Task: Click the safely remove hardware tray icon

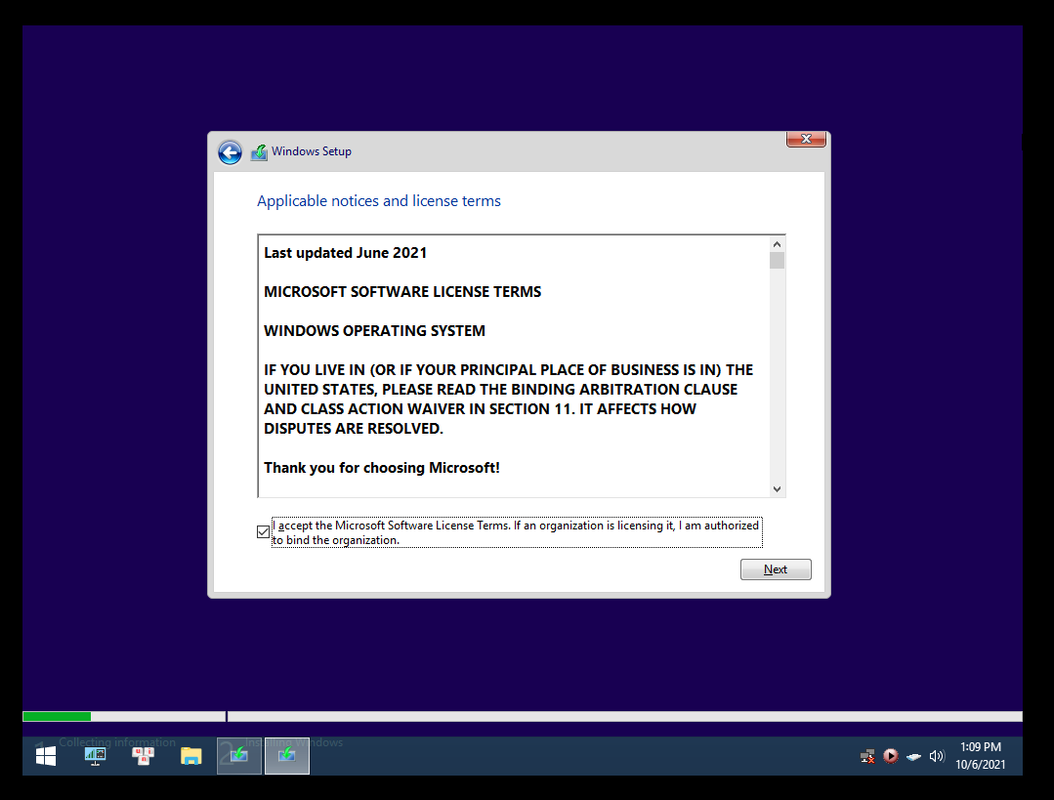Action: [x=914, y=757]
